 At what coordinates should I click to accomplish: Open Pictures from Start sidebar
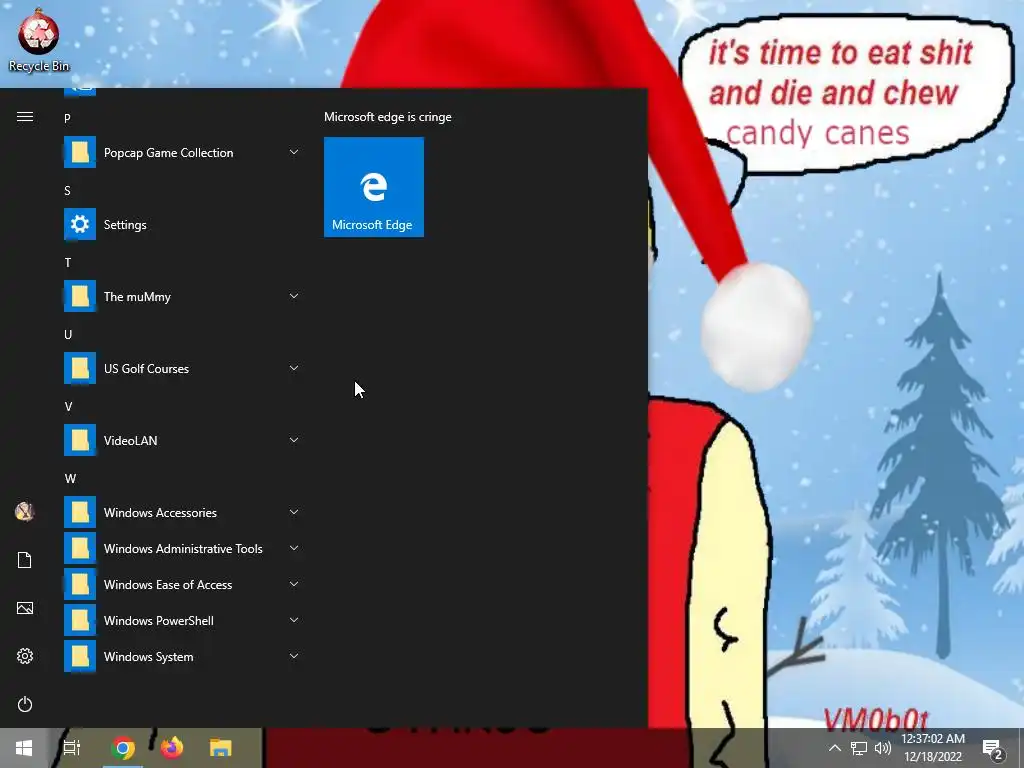tap(25, 608)
